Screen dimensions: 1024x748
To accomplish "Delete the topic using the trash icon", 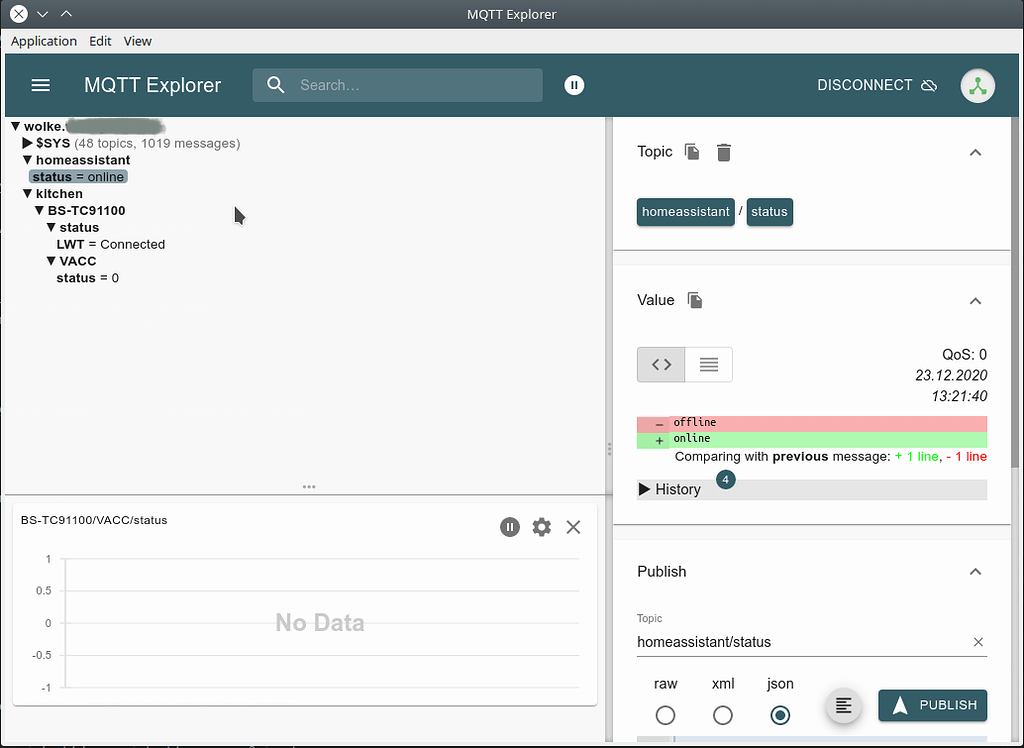I will click(723, 152).
